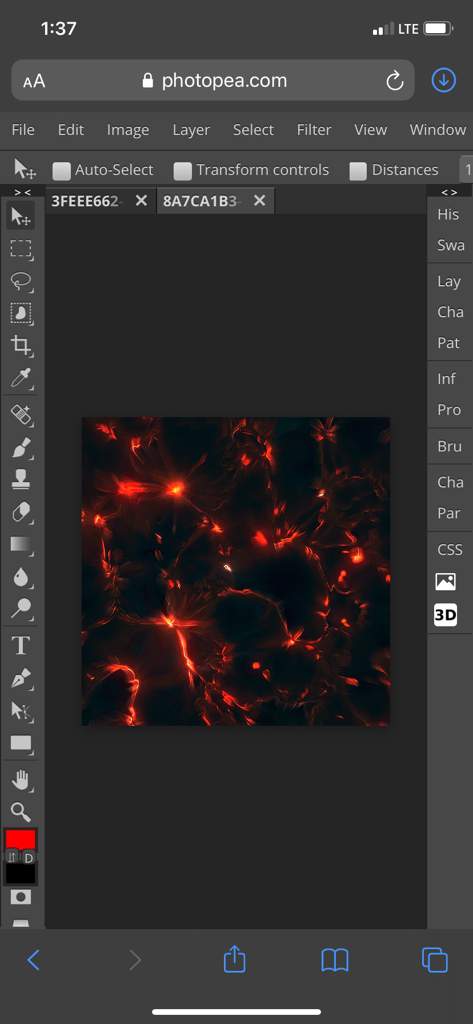
Task: Activate the Hand tool
Action: (x=21, y=779)
